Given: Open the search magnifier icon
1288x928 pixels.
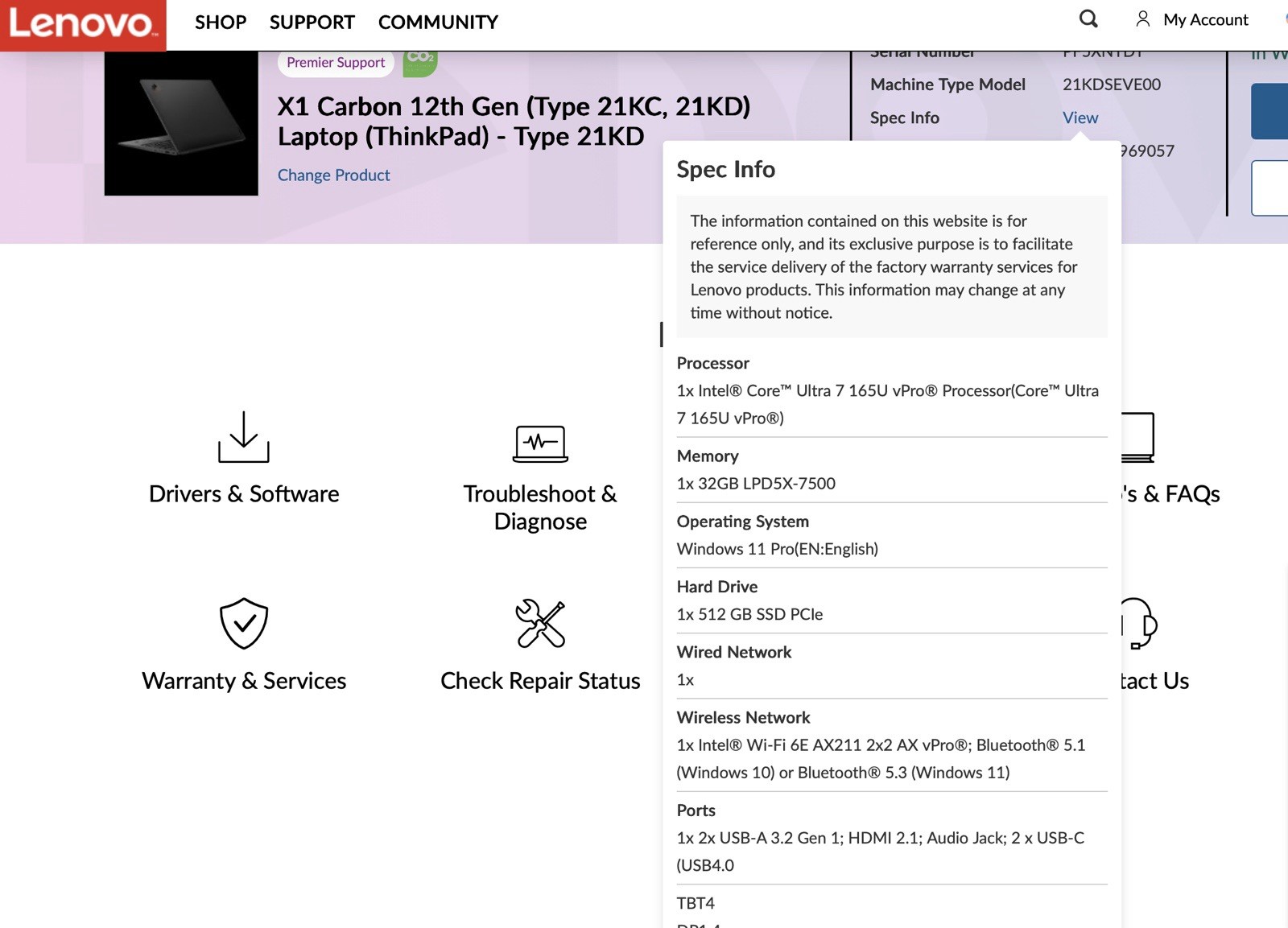Looking at the screenshot, I should point(1088,19).
